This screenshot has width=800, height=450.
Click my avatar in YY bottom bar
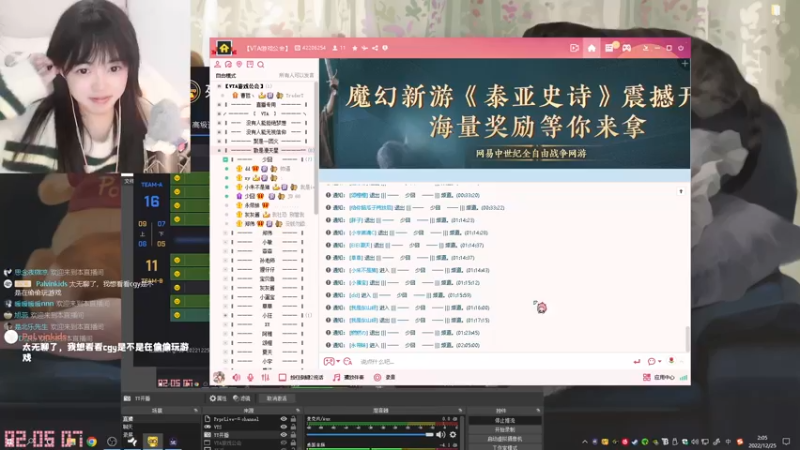point(219,378)
